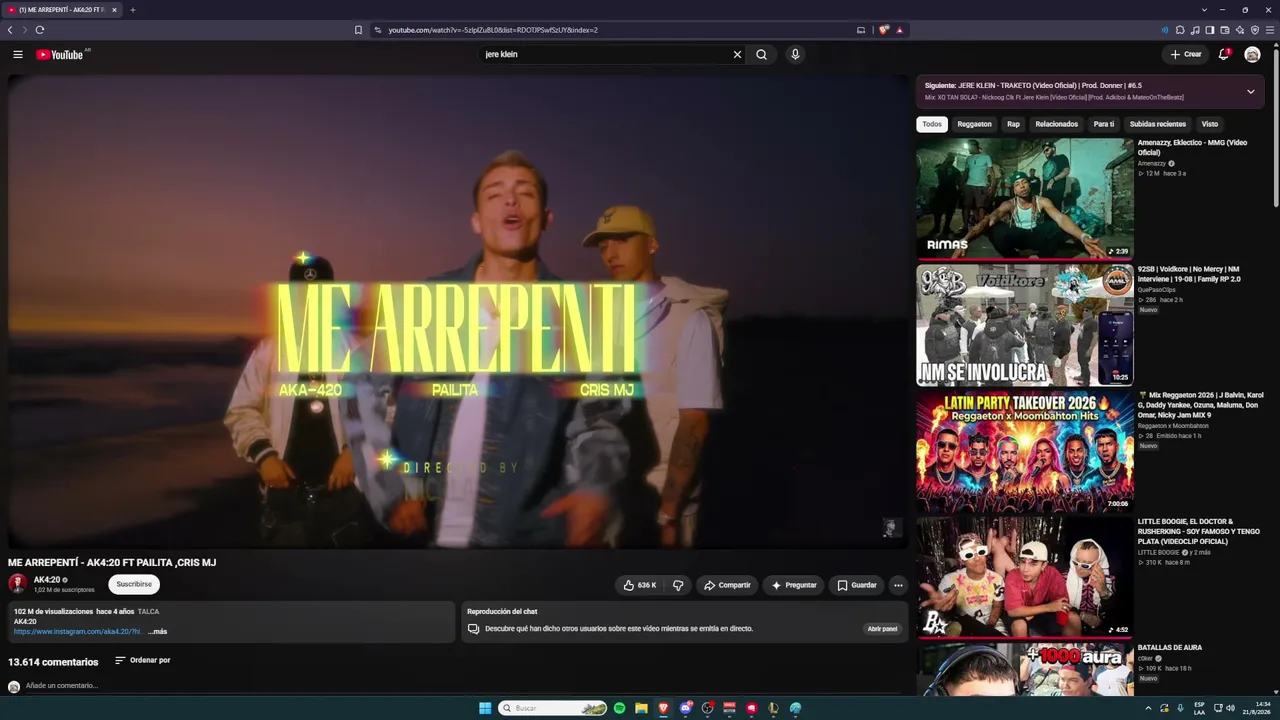The height and width of the screenshot is (720, 1280).
Task: Open the Instagram link in description
Action: [x=77, y=632]
